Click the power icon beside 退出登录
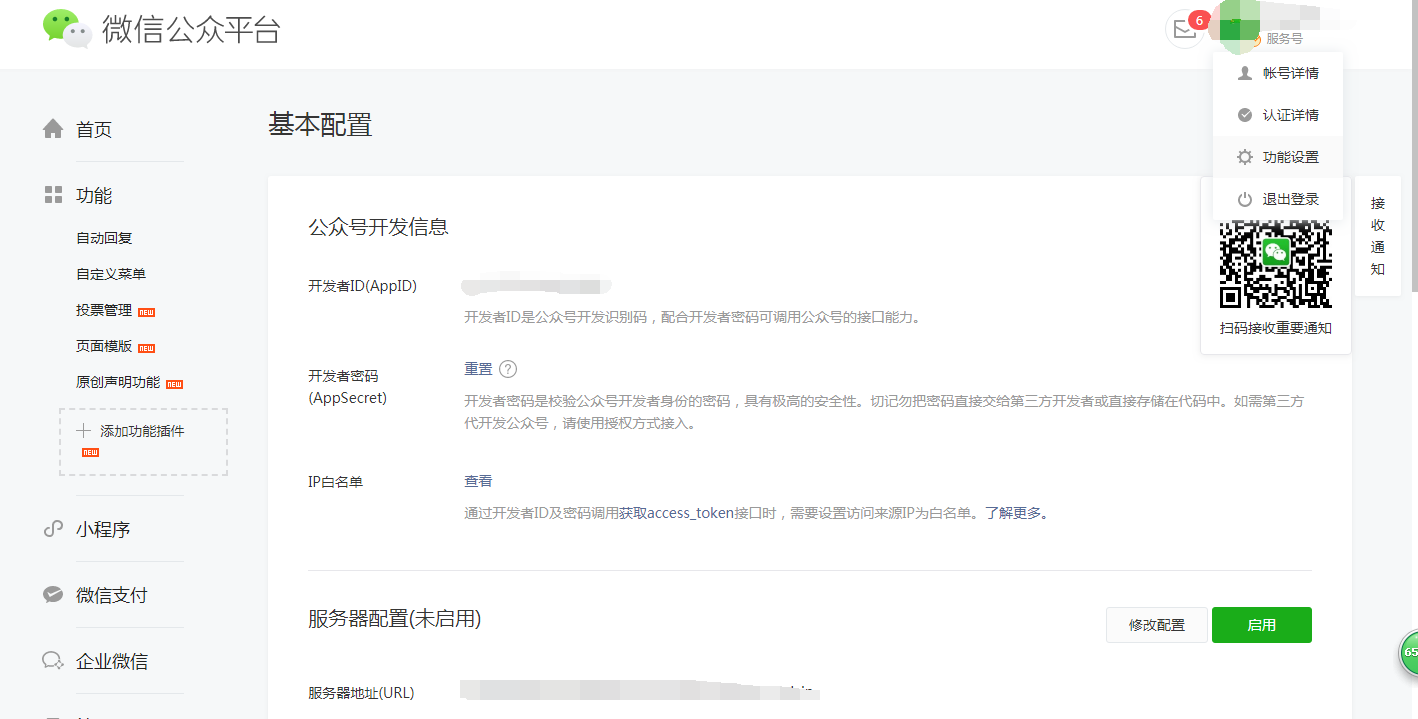Image resolution: width=1418 pixels, height=719 pixels. click(x=1245, y=199)
